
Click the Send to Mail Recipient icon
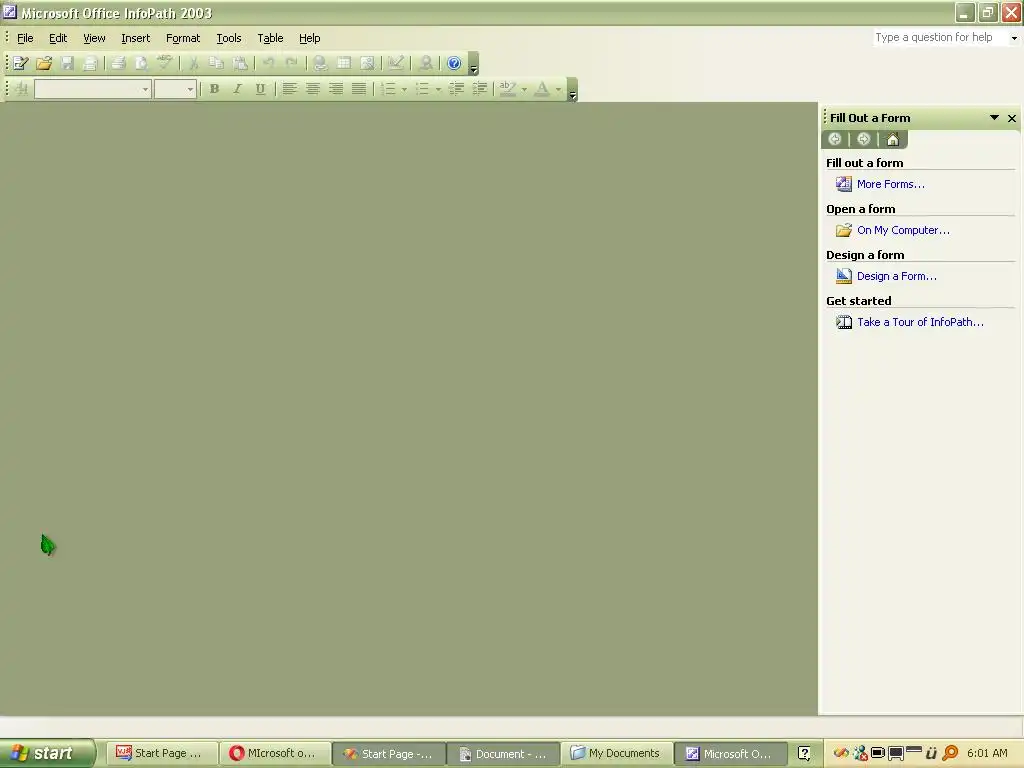pos(91,63)
